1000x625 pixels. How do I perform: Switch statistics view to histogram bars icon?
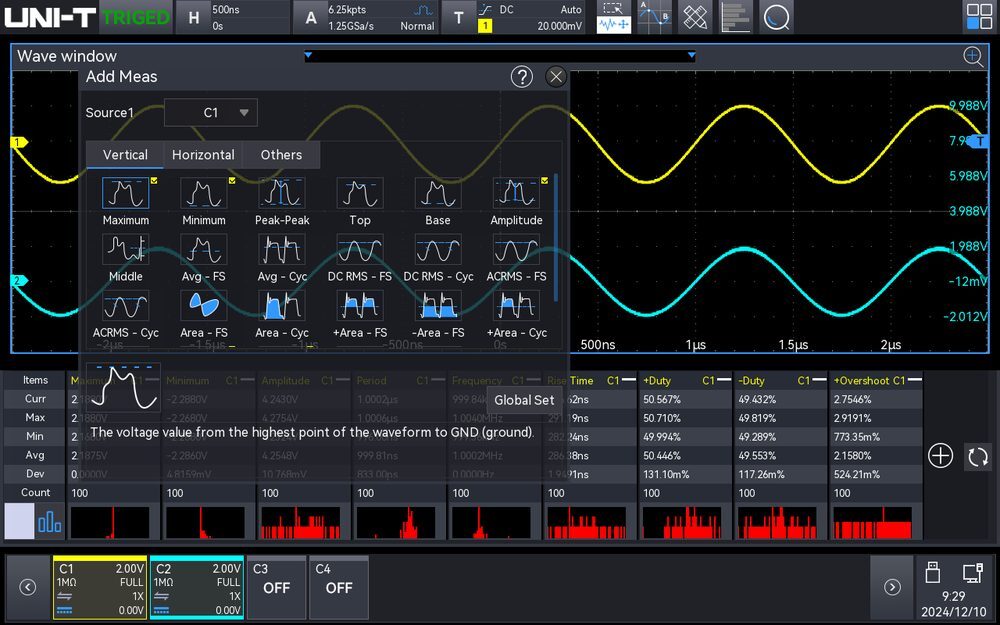49,521
